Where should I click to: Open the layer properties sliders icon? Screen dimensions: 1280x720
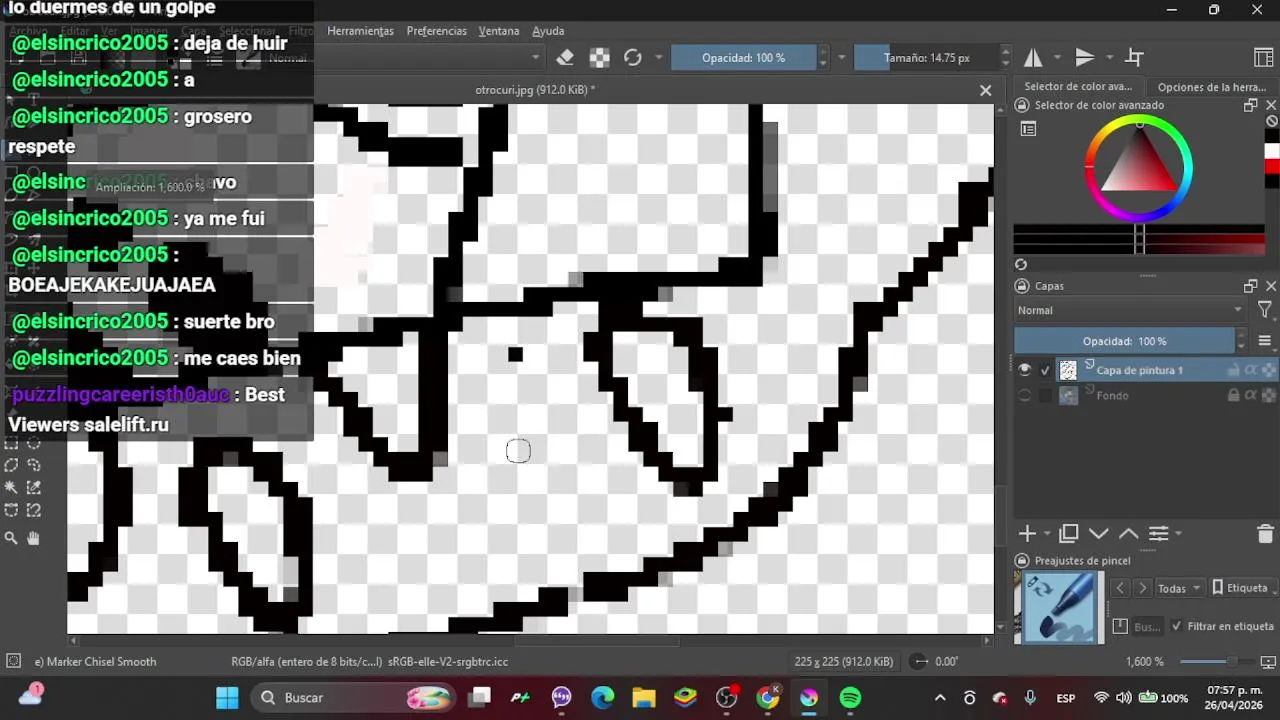1158,533
